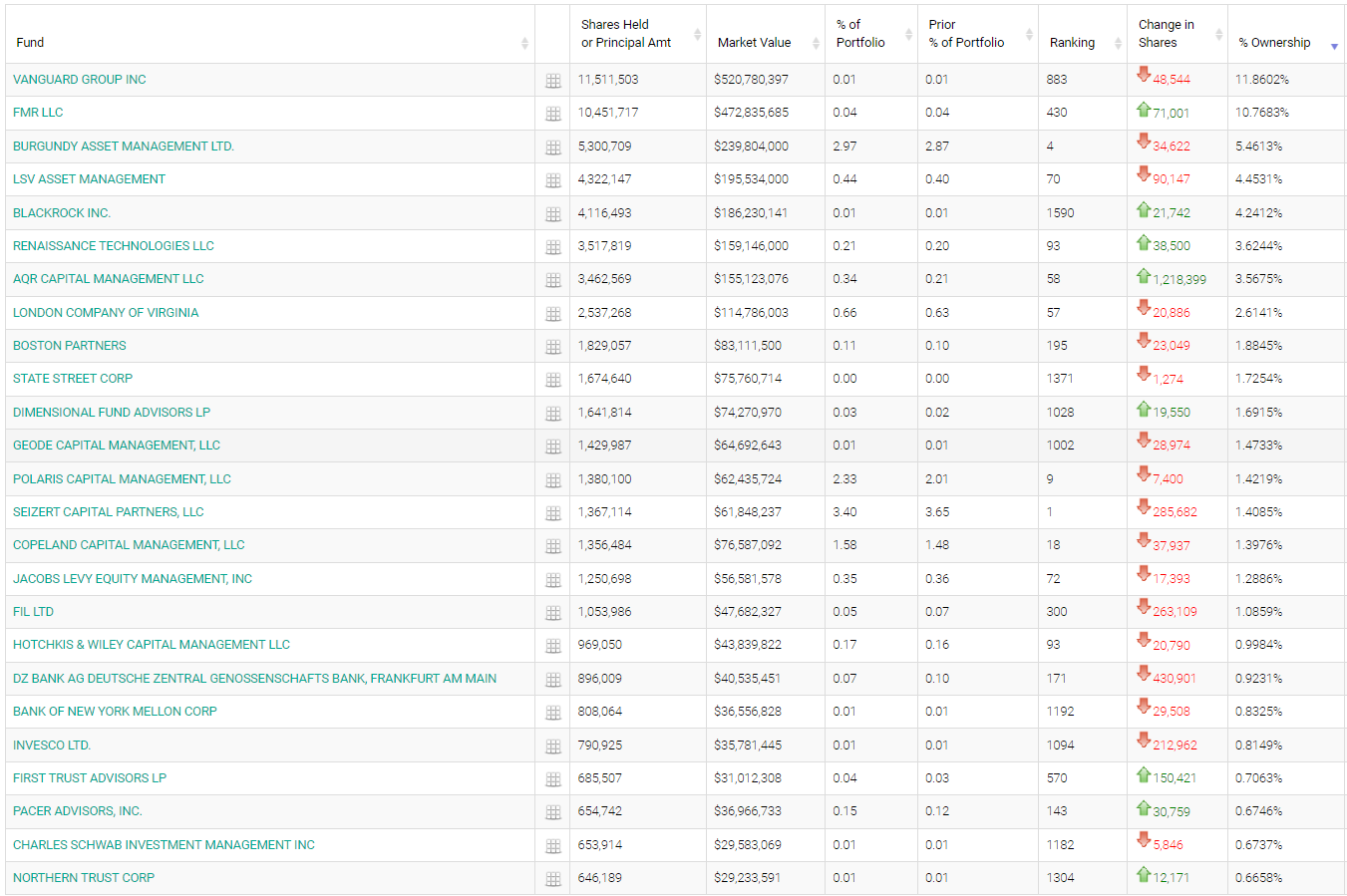1347x896 pixels.
Task: Open AQR CAPITAL MANAGEMENT LLC link
Action: (x=109, y=279)
